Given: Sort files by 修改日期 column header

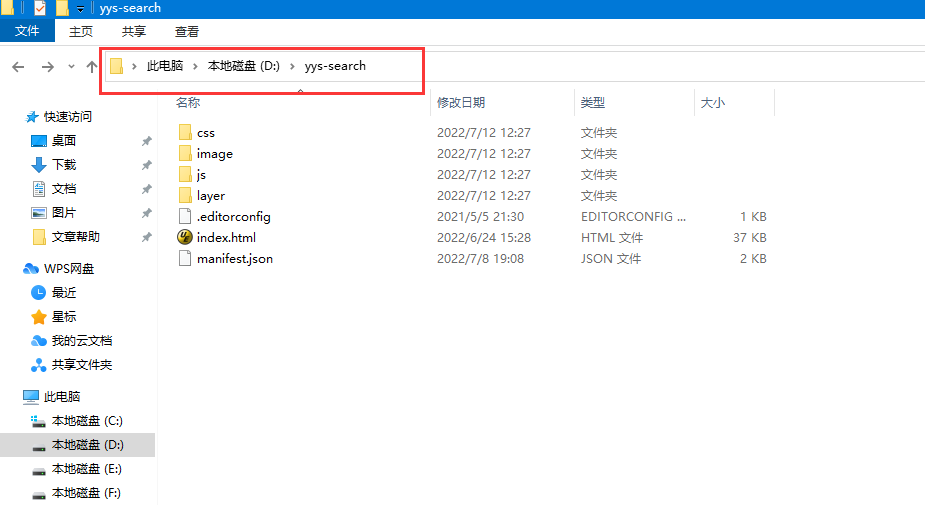Looking at the screenshot, I should point(460,103).
